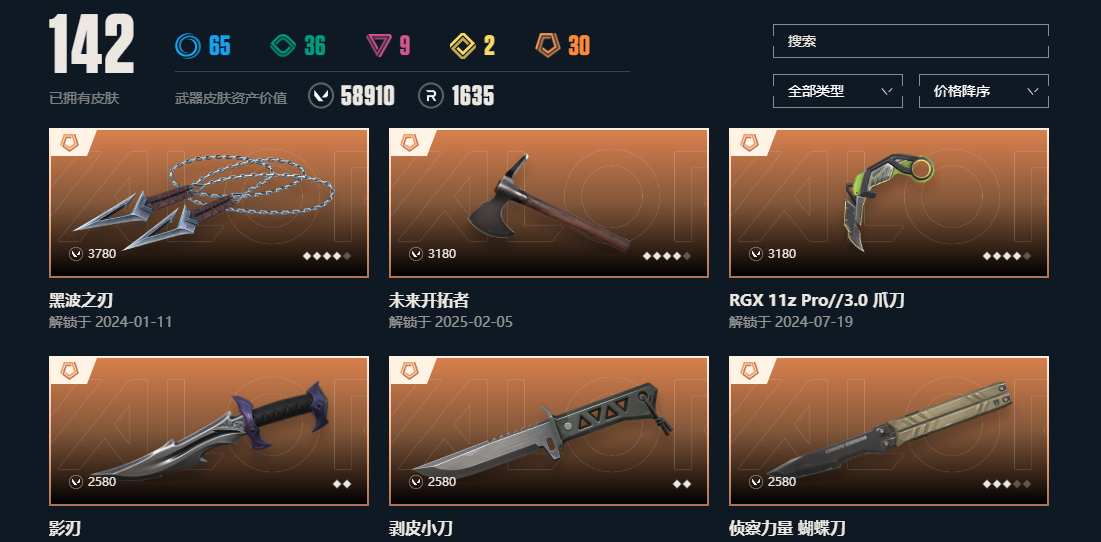Screen dimensions: 1101x542
Task: Click the orange Exclusive tier pentagon icon beside 30
Action: [x=547, y=46]
